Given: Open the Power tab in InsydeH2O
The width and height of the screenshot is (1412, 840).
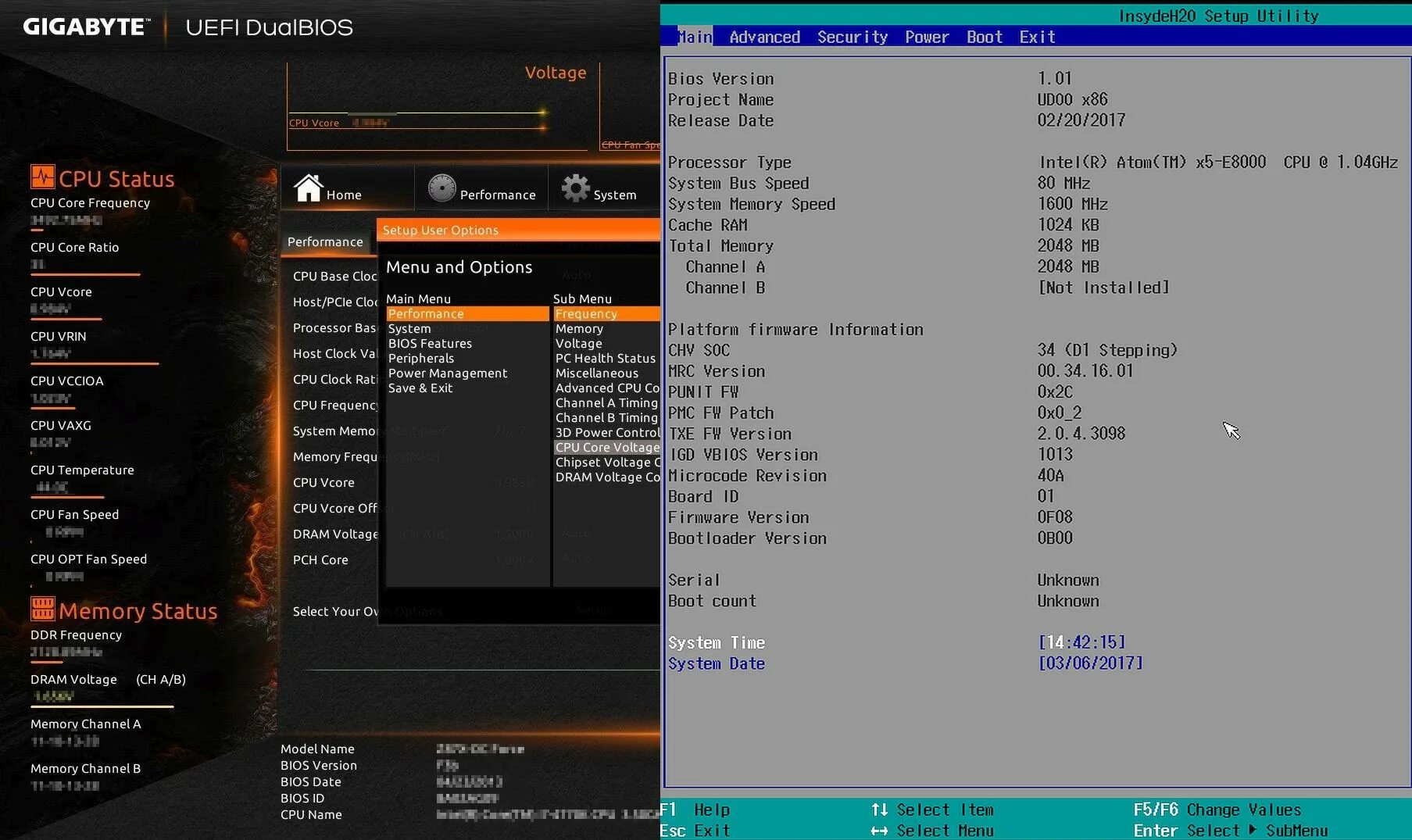Looking at the screenshot, I should [927, 37].
